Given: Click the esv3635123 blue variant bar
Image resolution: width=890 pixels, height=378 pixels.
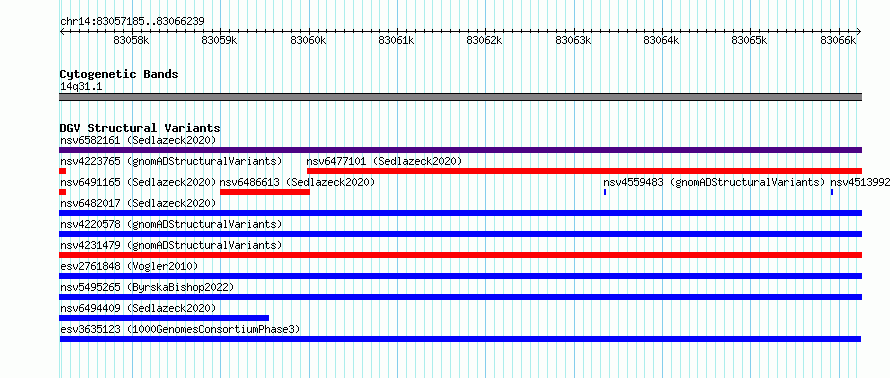Looking at the screenshot, I should 460,339.
